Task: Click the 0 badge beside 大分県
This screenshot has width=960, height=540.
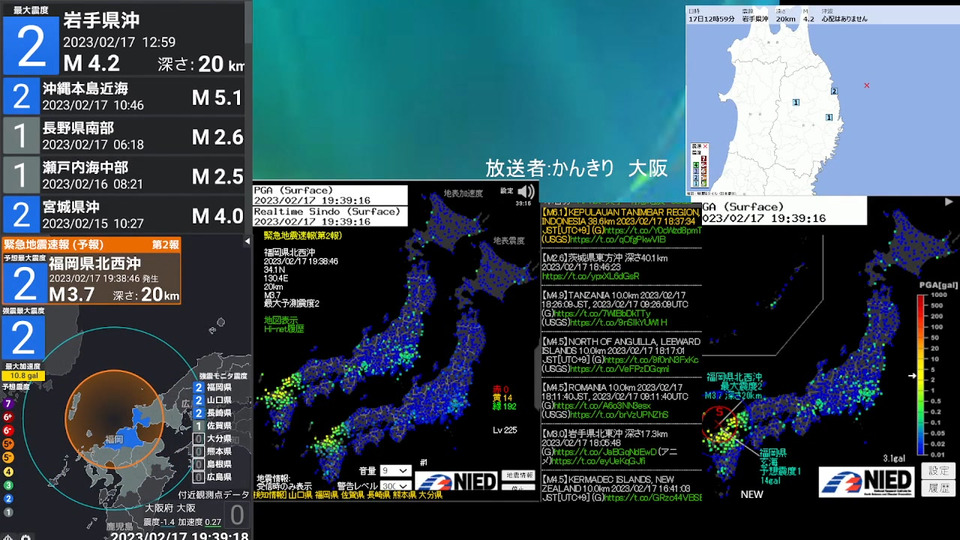Action: point(198,439)
